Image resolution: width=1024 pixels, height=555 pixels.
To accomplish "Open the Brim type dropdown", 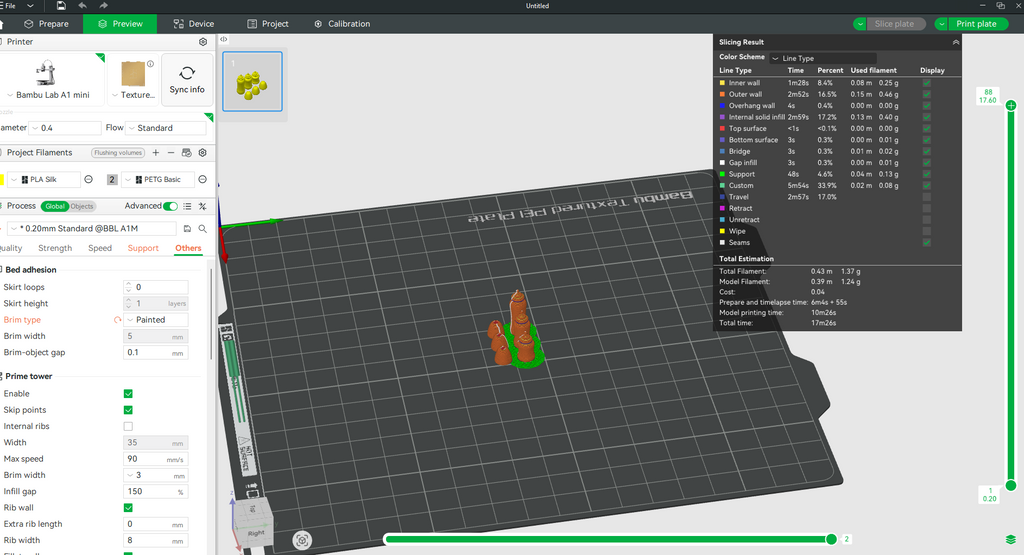I will pos(157,320).
